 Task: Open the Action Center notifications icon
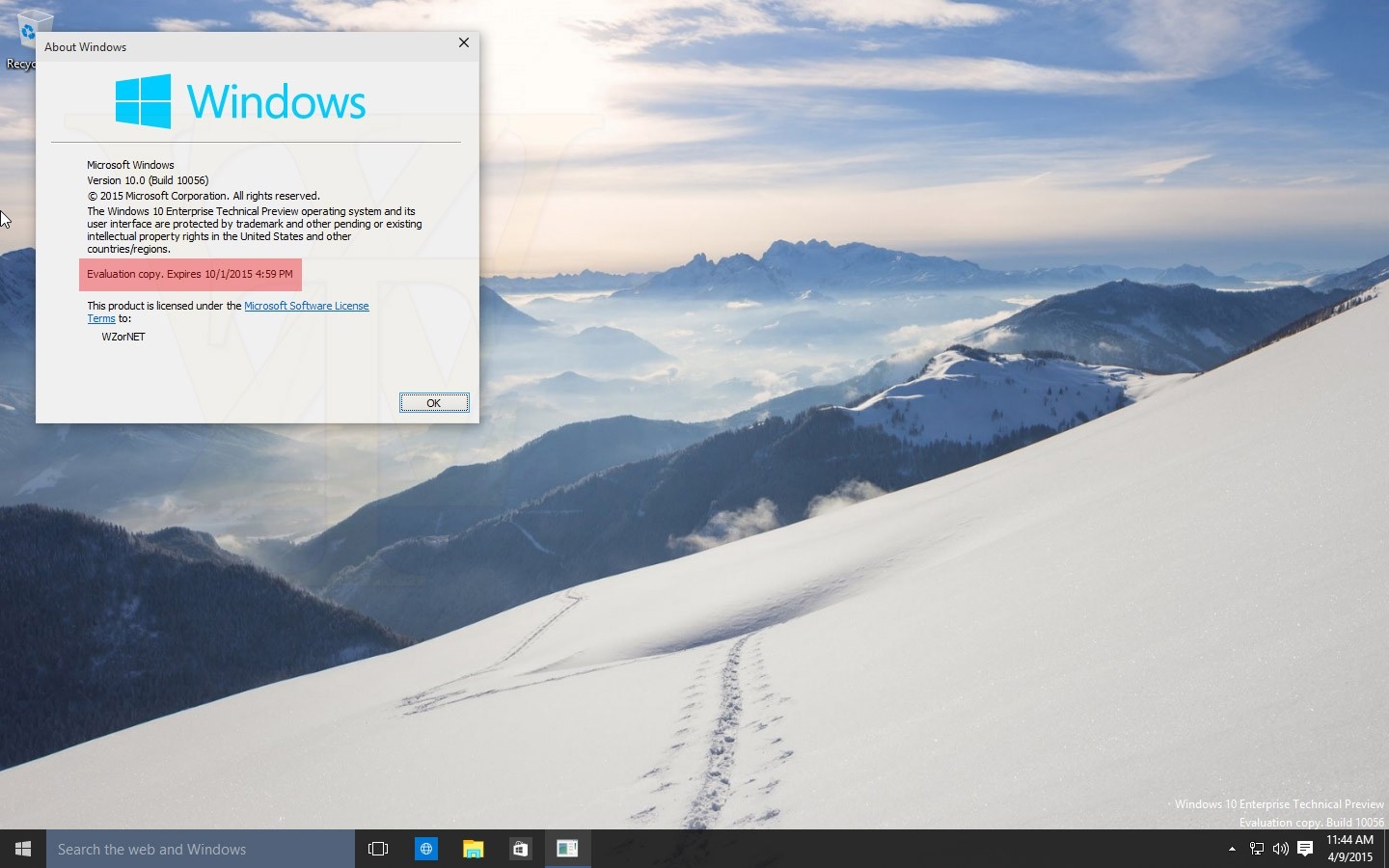tap(1305, 849)
